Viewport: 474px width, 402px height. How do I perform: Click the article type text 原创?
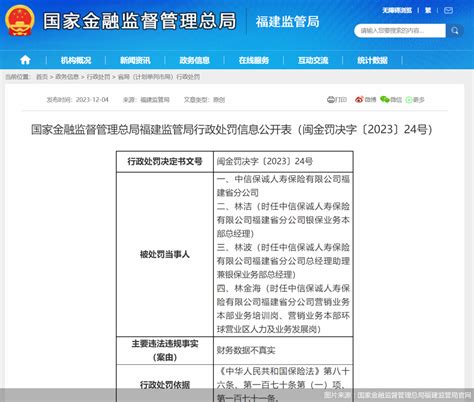click(219, 100)
